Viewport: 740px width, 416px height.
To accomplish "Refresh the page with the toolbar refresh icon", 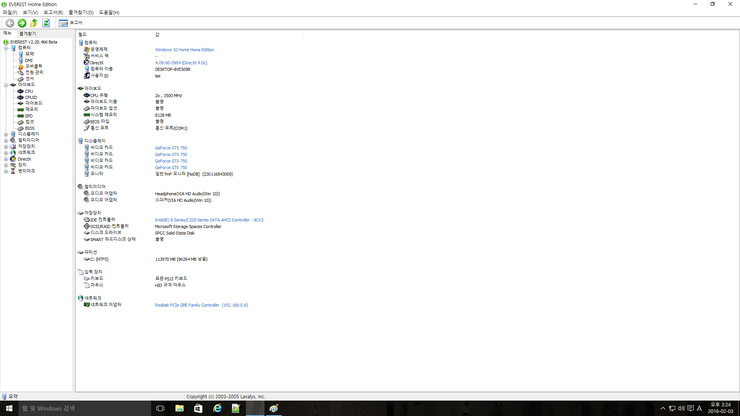I will point(46,23).
